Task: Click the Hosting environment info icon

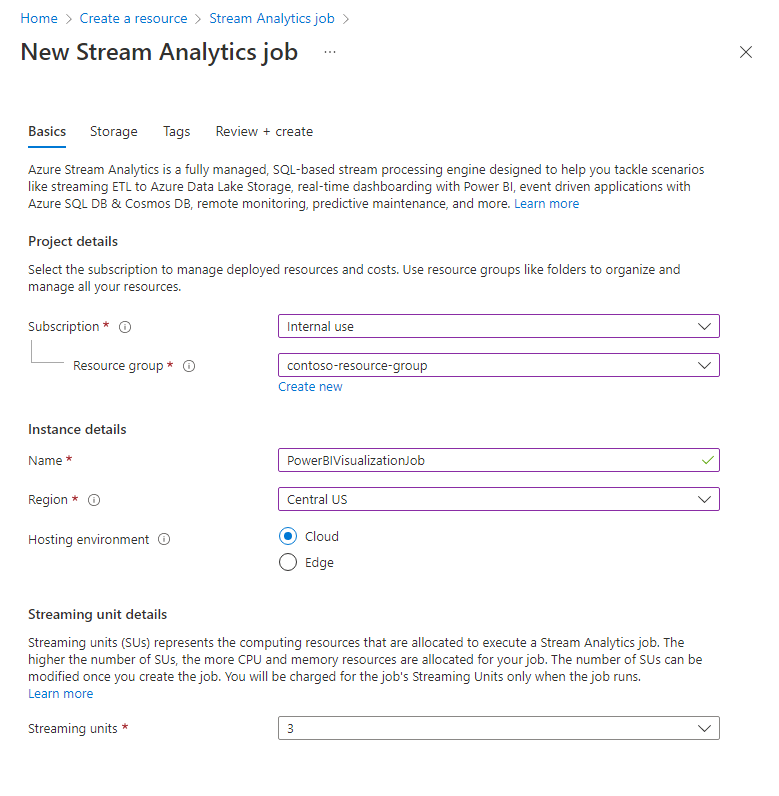Action: tap(164, 540)
